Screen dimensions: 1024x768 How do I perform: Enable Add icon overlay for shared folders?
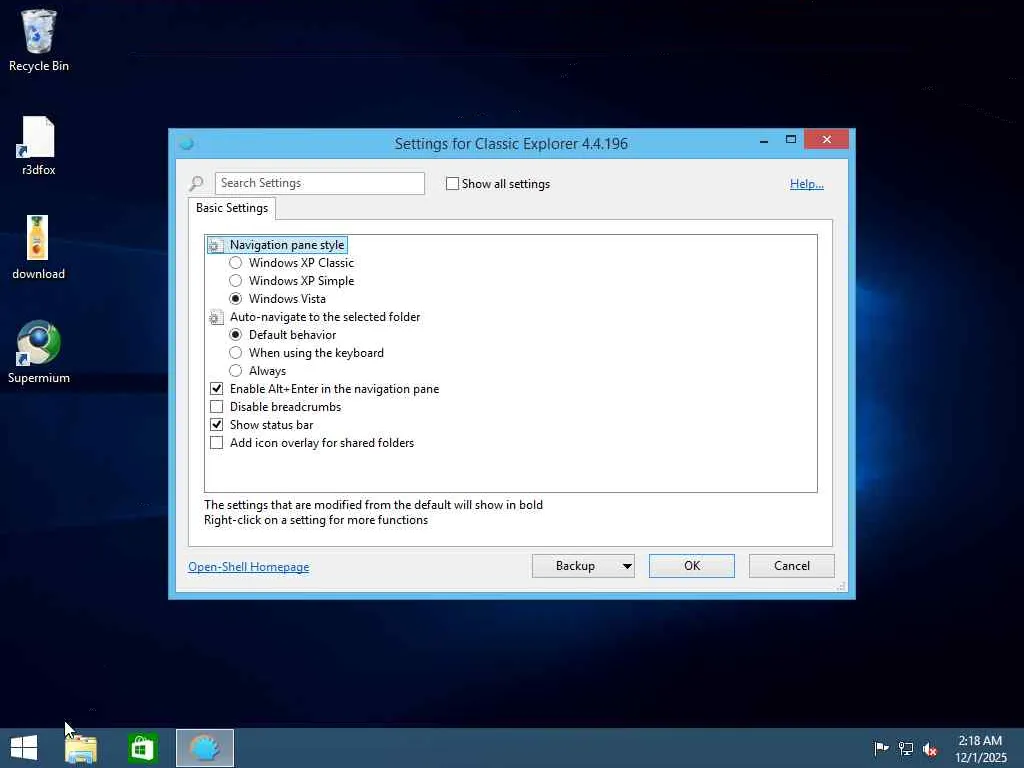click(x=216, y=443)
